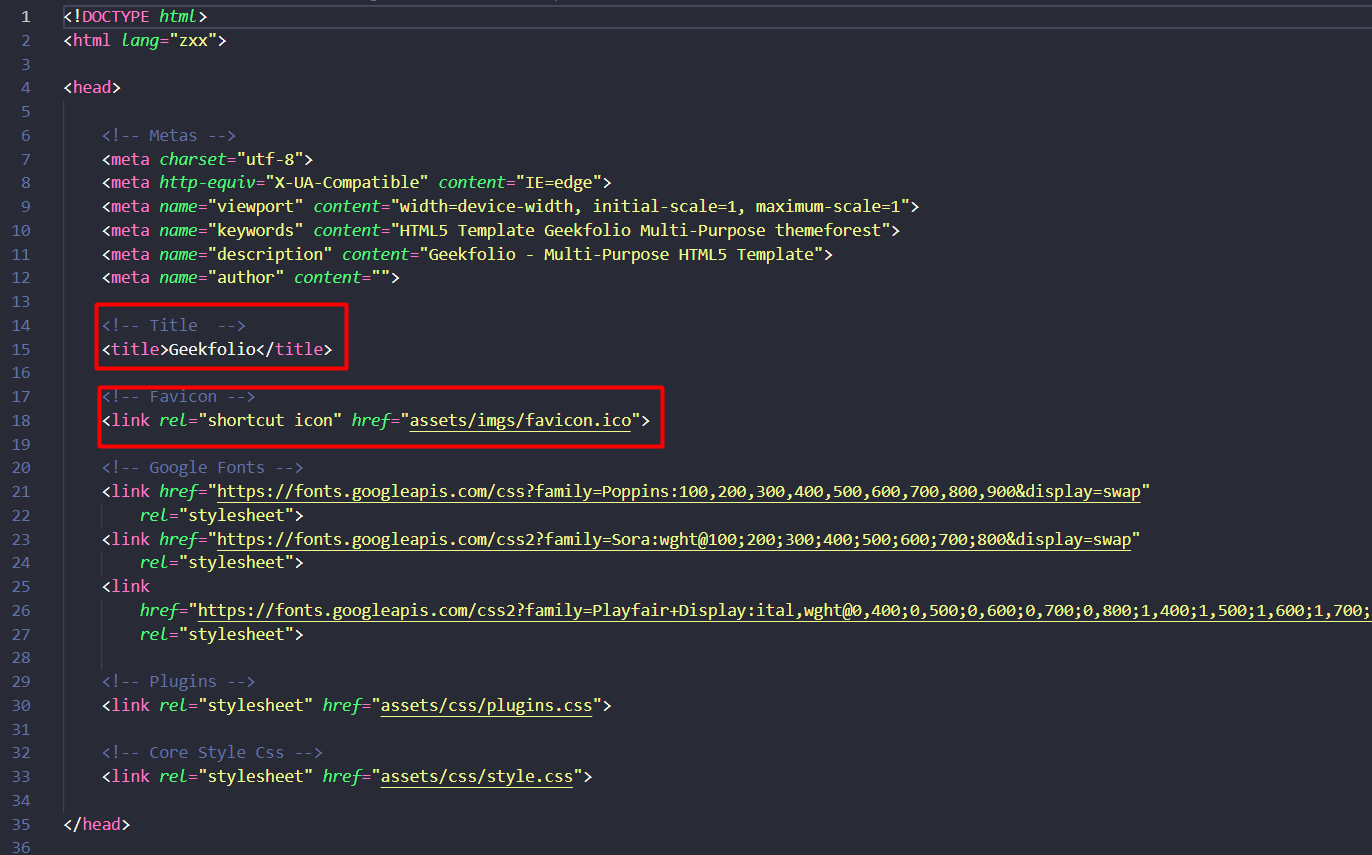
Task: Click the "zxx" lang attribute value
Action: pyautogui.click(x=193, y=41)
